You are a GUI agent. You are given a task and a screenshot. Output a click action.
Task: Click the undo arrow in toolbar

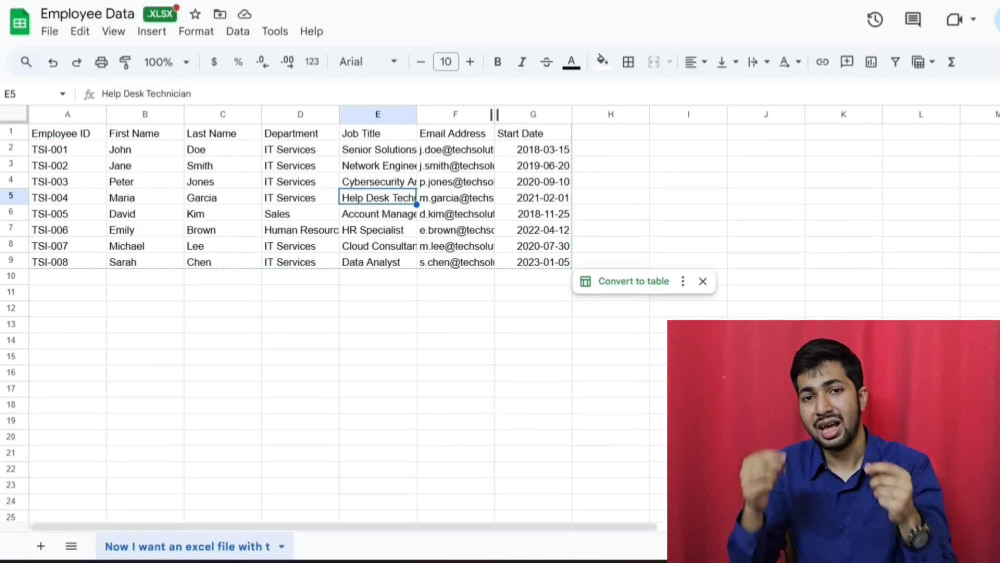[x=52, y=62]
